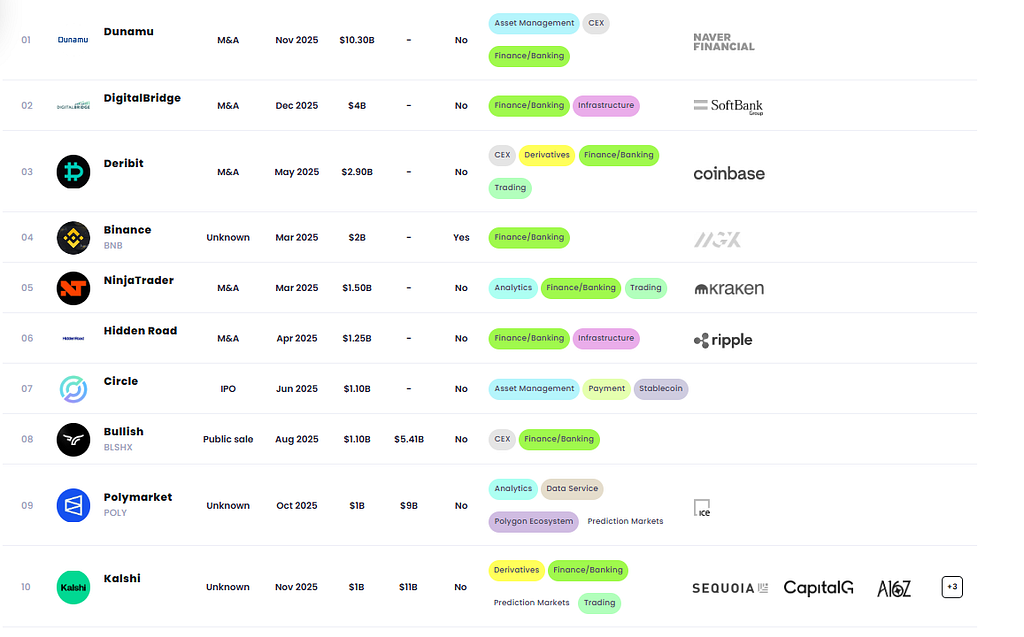Open the Dunamu project link
The width and height of the screenshot is (1024, 637).
[x=129, y=31]
